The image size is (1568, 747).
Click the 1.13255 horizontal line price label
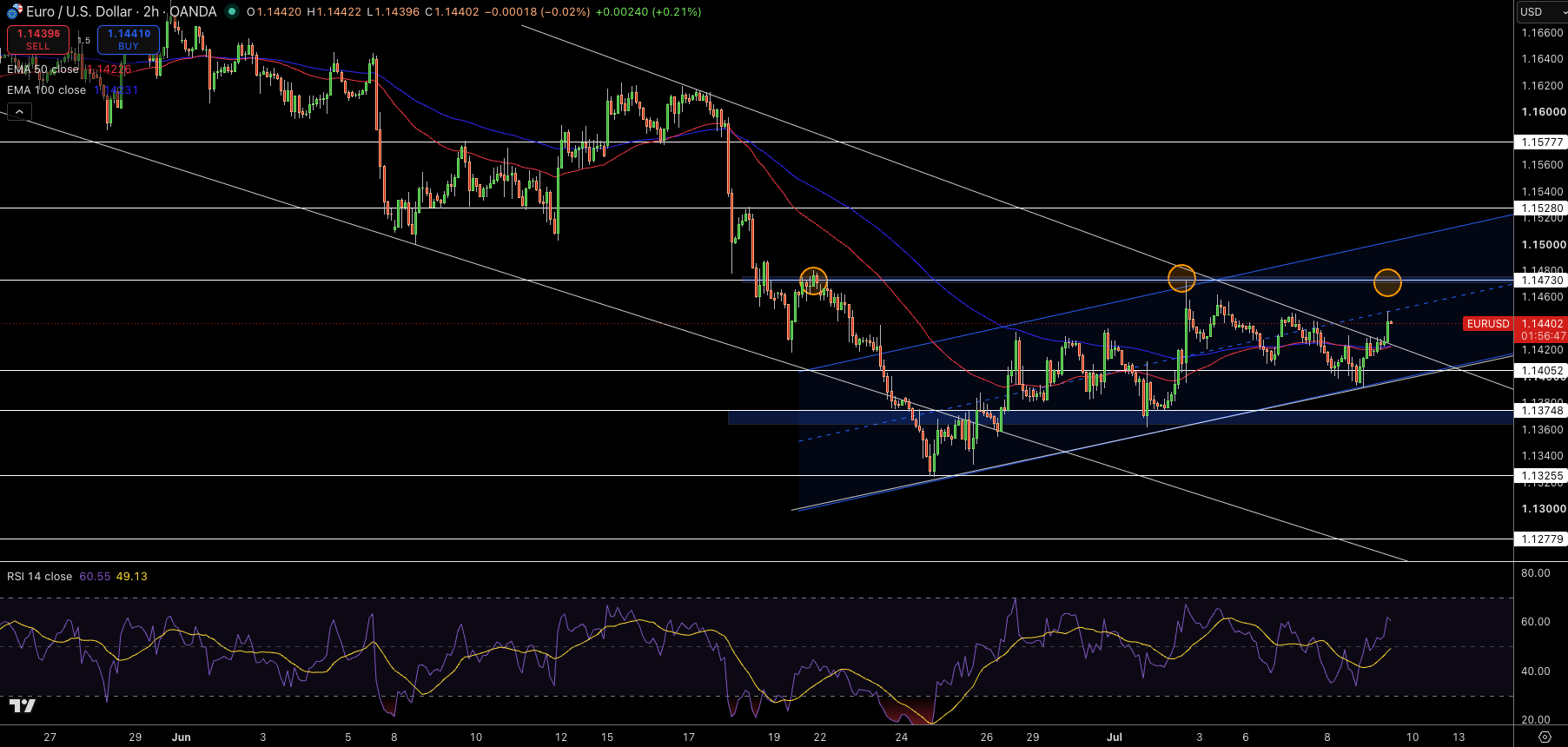point(1541,475)
